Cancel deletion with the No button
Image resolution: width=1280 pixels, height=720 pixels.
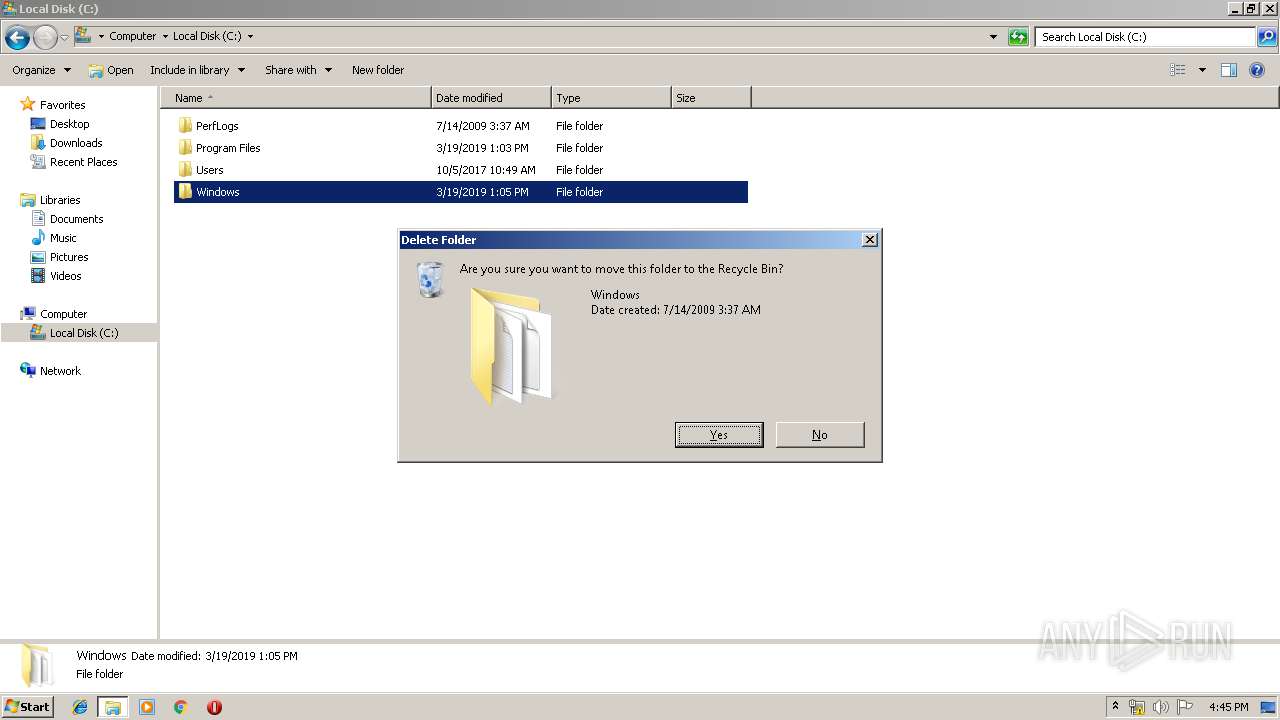pos(820,435)
